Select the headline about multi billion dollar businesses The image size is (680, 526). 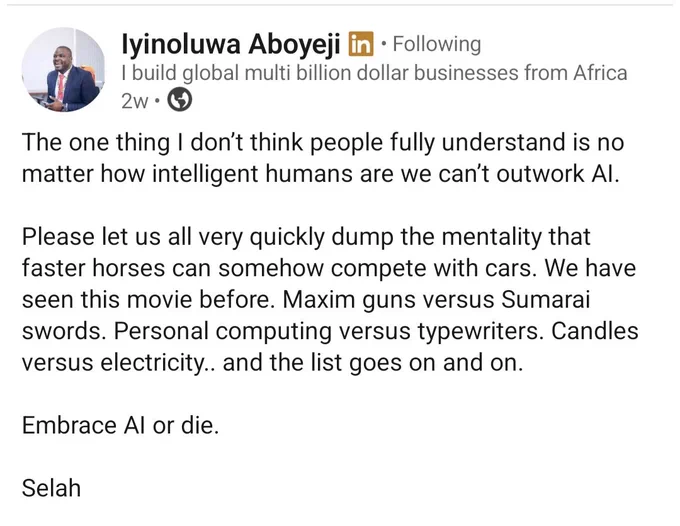[374, 73]
